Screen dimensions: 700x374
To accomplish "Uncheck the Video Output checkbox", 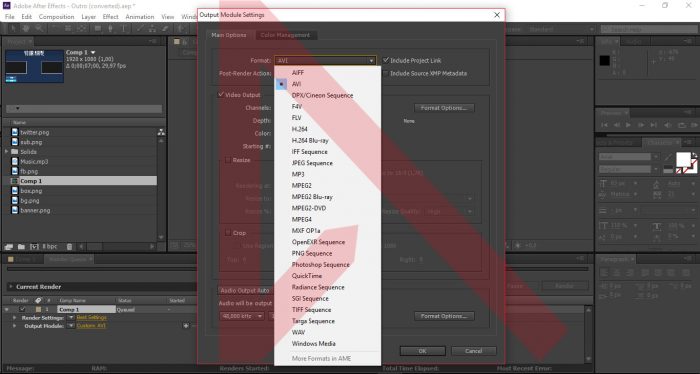I will tap(221, 95).
